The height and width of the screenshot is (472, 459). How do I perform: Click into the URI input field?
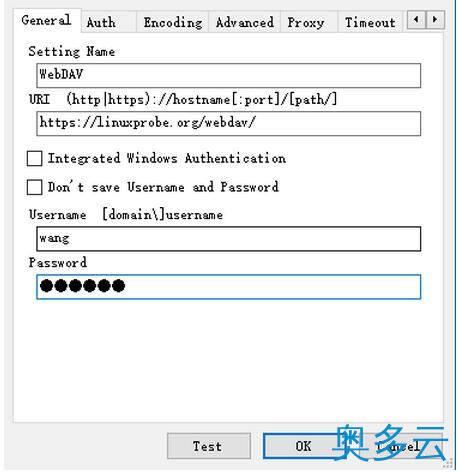[x=229, y=124]
